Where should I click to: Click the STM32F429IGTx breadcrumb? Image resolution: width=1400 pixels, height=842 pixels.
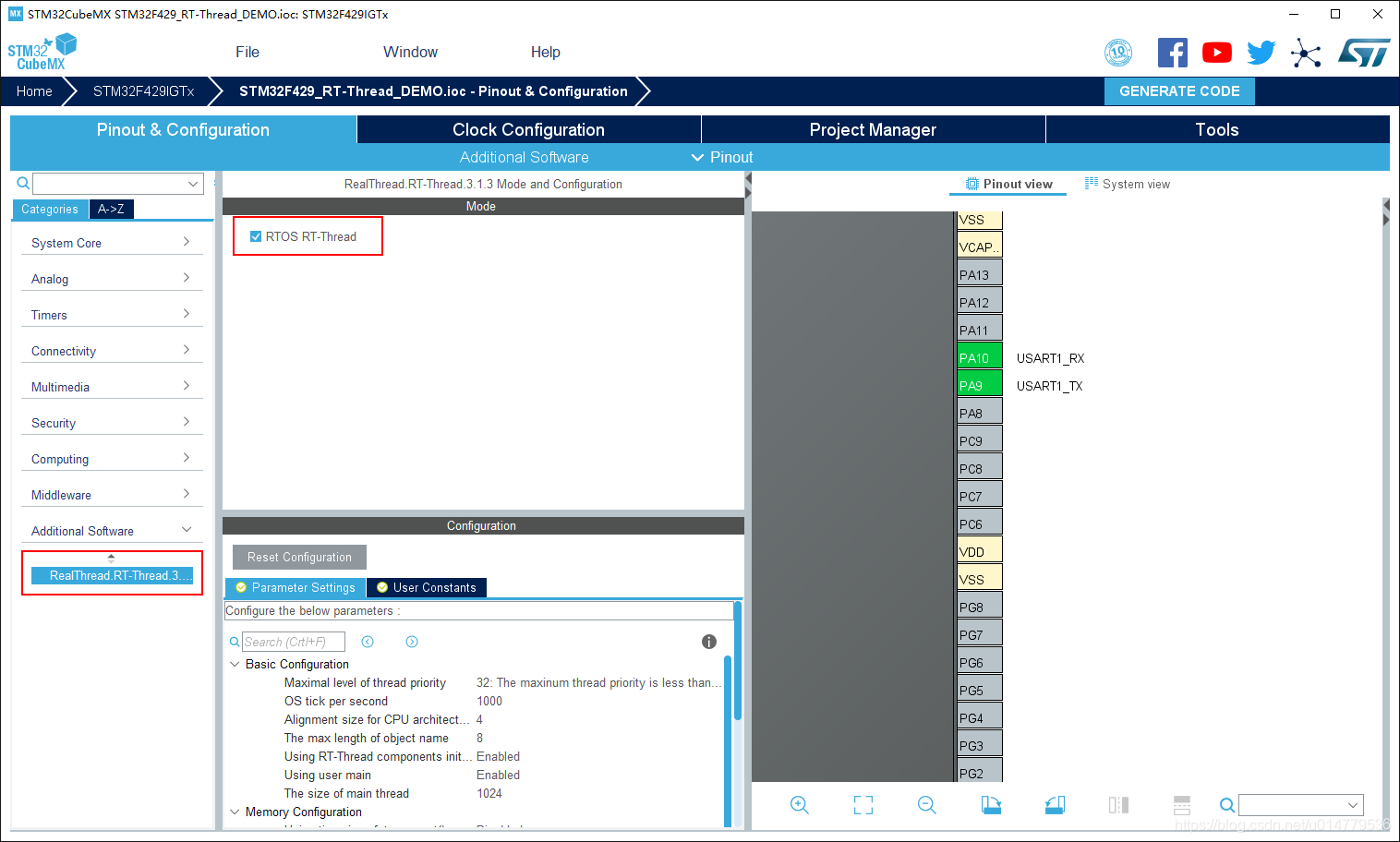click(143, 91)
